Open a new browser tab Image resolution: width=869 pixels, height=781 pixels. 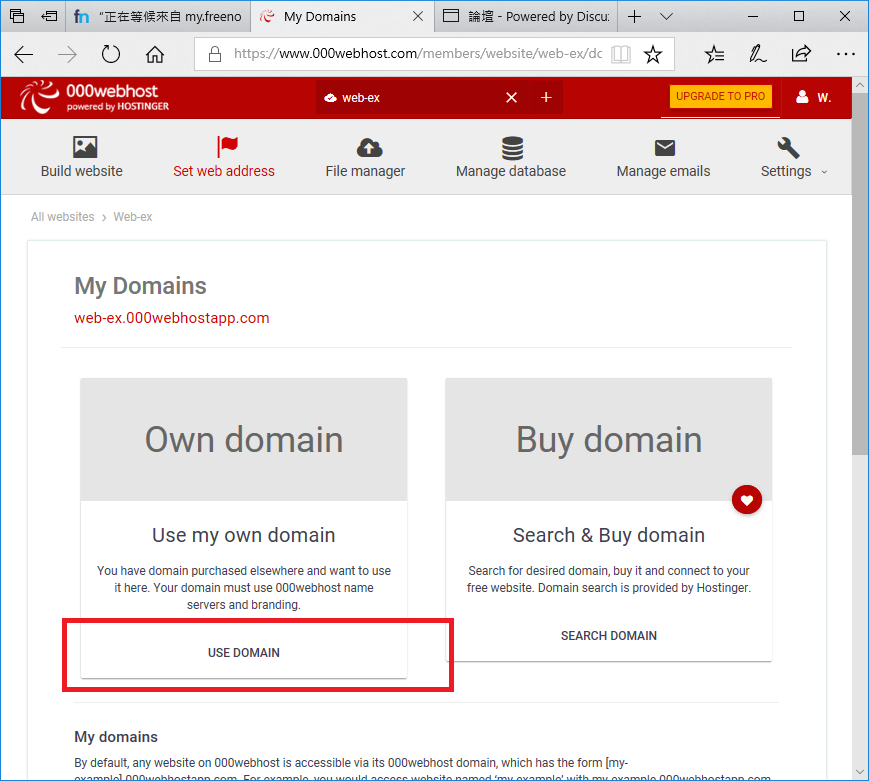click(x=635, y=17)
